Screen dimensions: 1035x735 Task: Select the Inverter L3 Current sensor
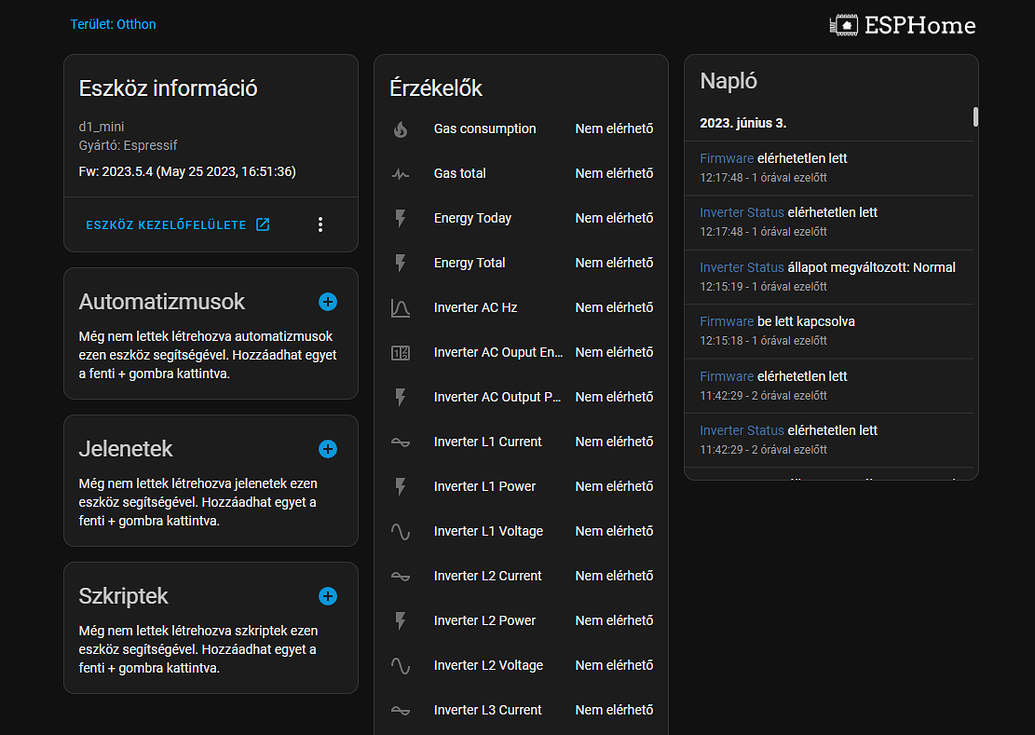pos(520,710)
